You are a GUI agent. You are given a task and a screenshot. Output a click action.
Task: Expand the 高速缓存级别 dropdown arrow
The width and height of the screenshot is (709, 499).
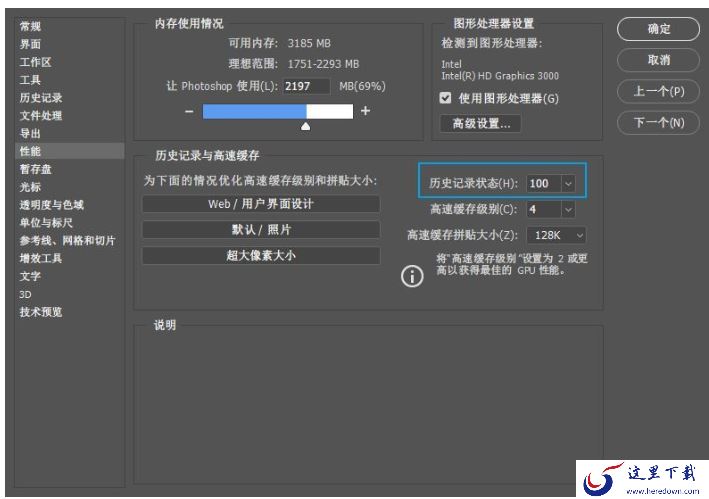[x=568, y=209]
